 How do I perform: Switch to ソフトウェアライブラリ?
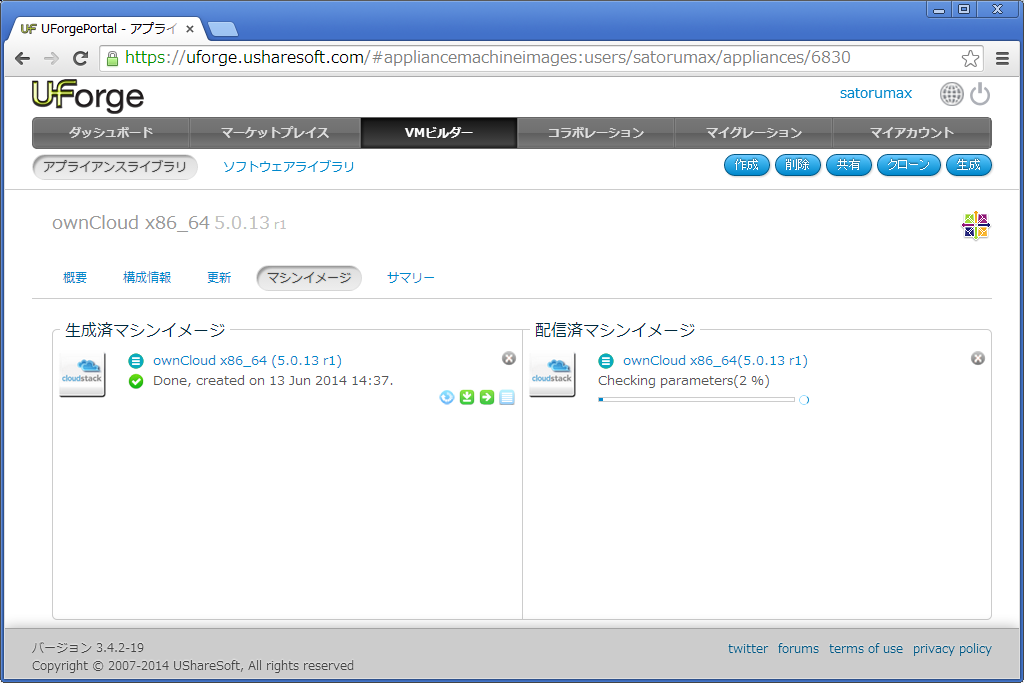289,167
